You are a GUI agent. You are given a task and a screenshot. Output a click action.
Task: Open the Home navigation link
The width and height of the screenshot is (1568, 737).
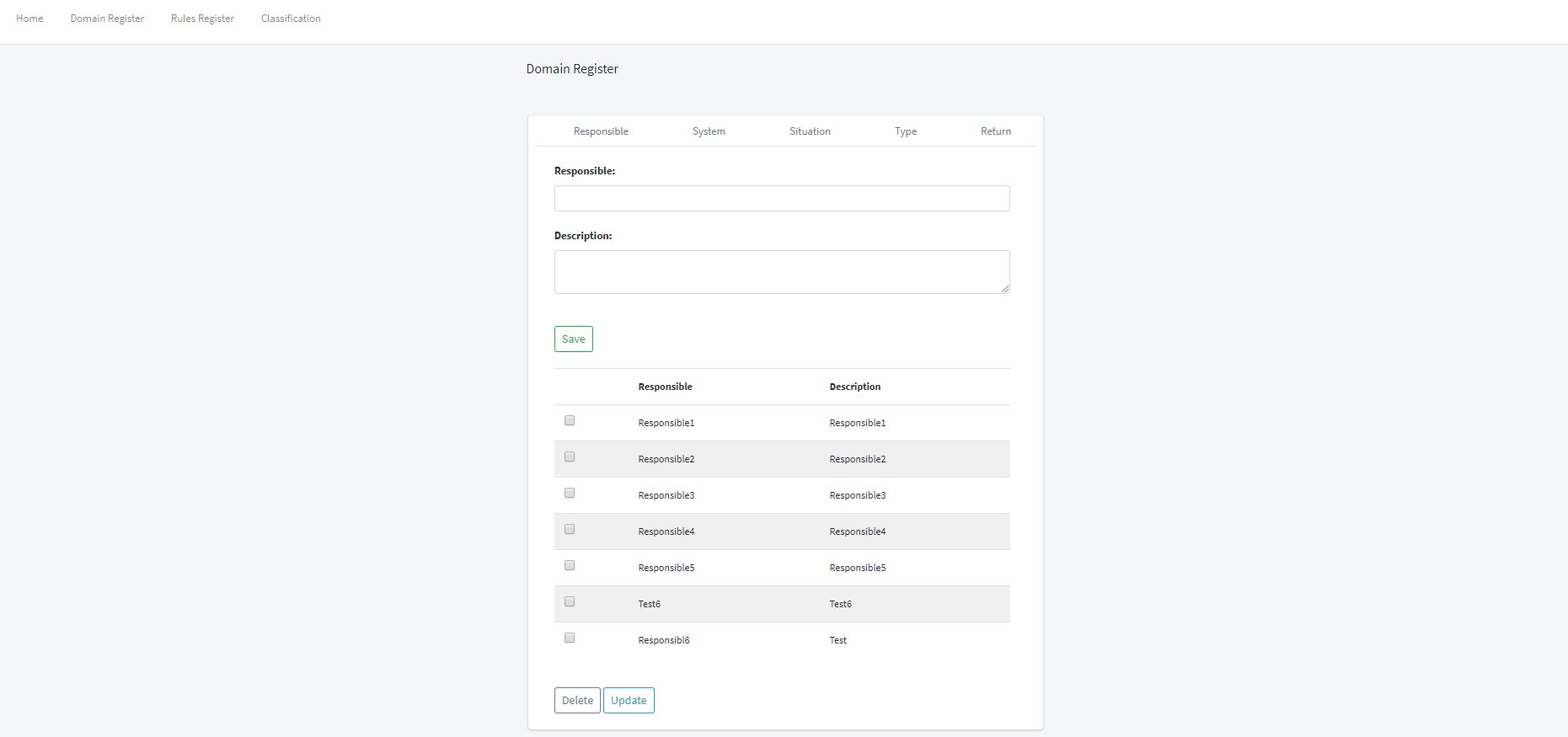pos(29,19)
